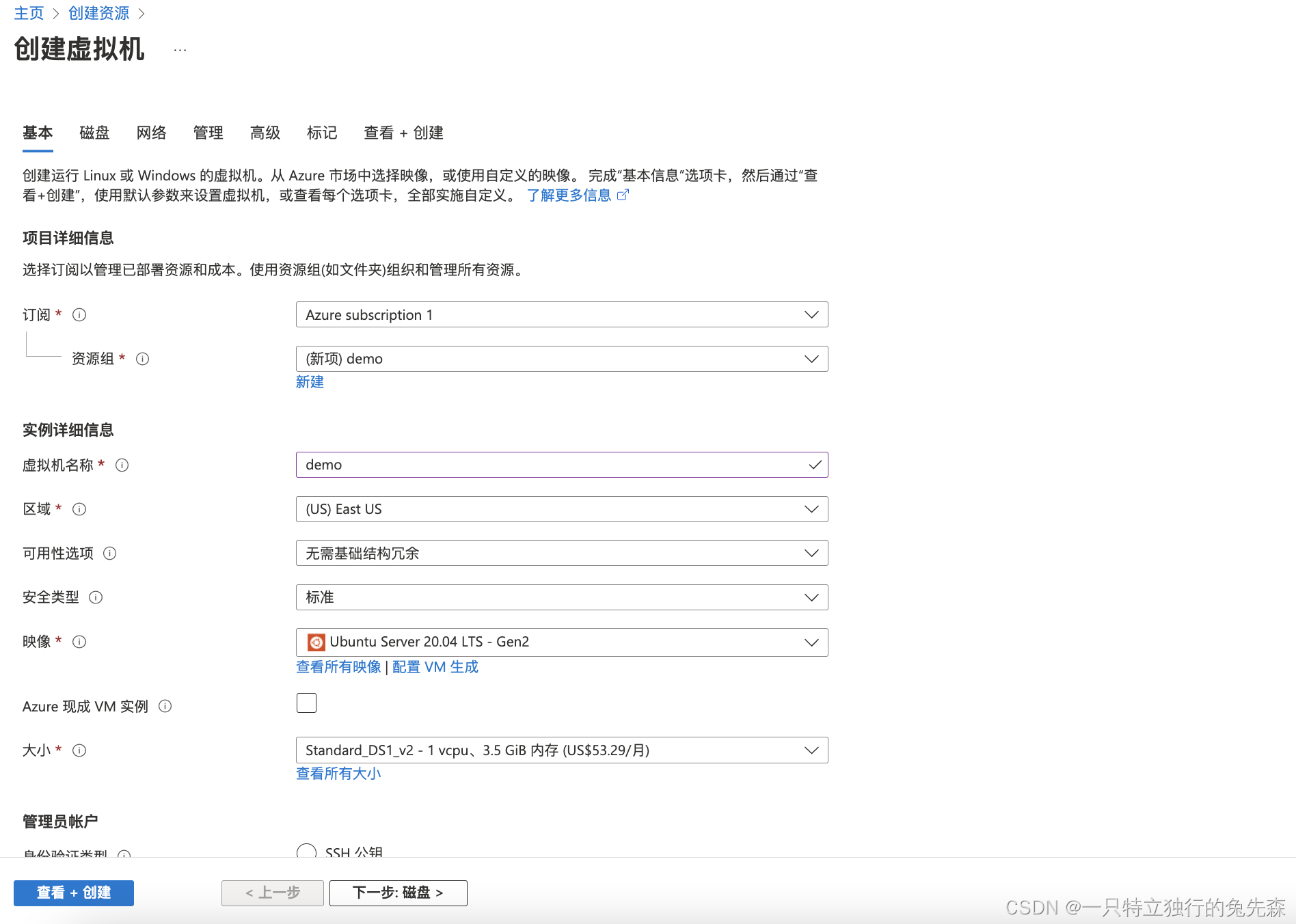
Task: Open the 查看所有大小 link
Action: [x=338, y=774]
